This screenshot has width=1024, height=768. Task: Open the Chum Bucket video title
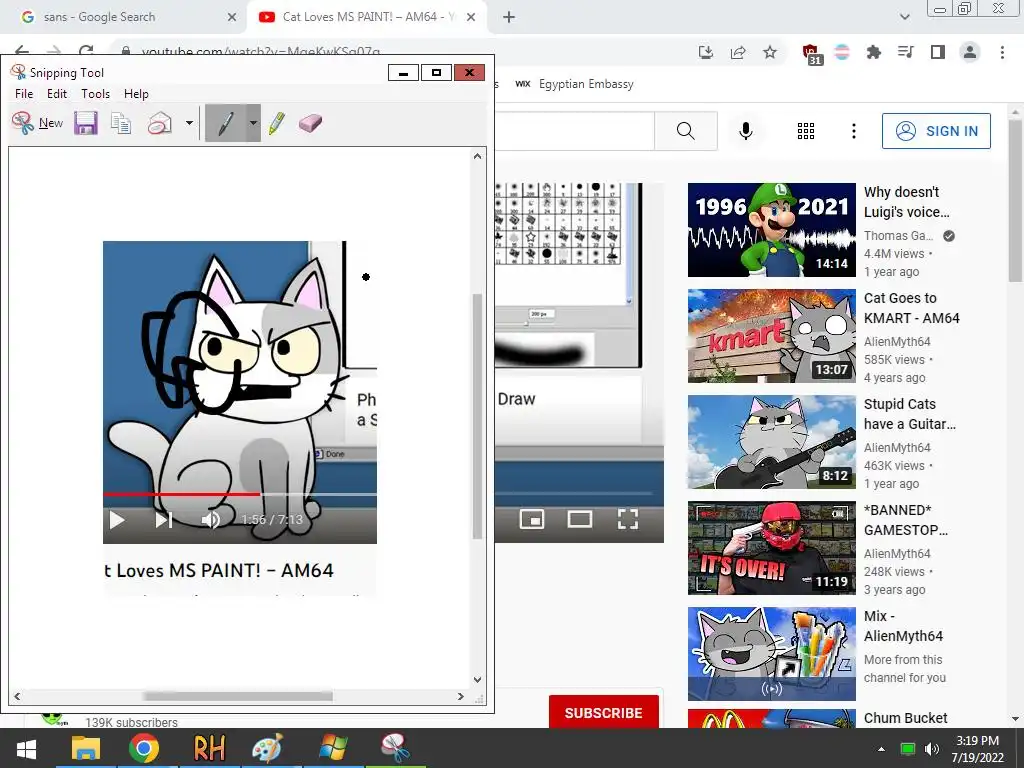[905, 718]
